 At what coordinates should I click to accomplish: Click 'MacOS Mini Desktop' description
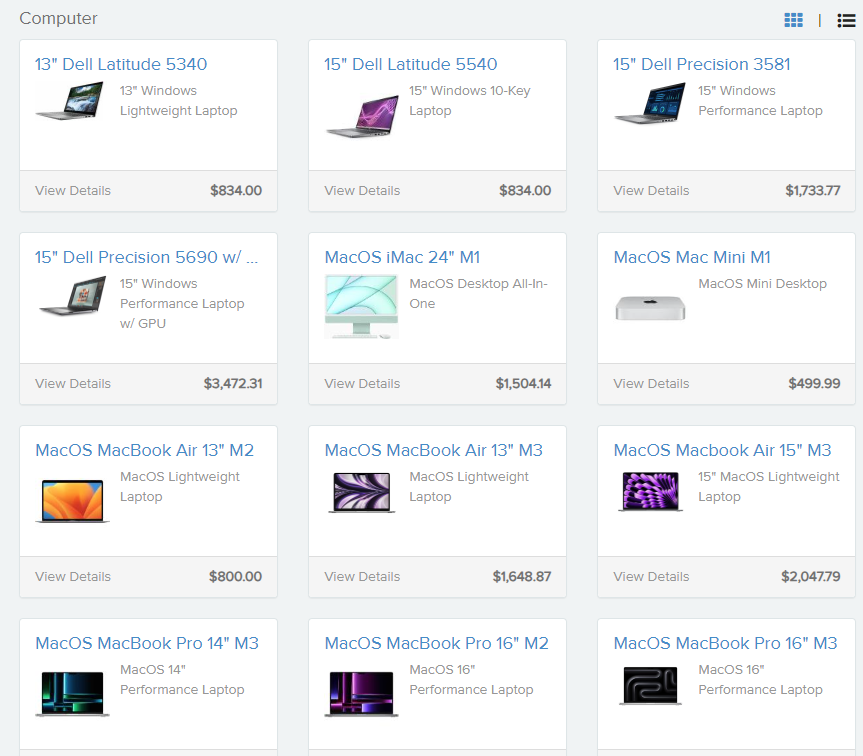click(x=762, y=284)
